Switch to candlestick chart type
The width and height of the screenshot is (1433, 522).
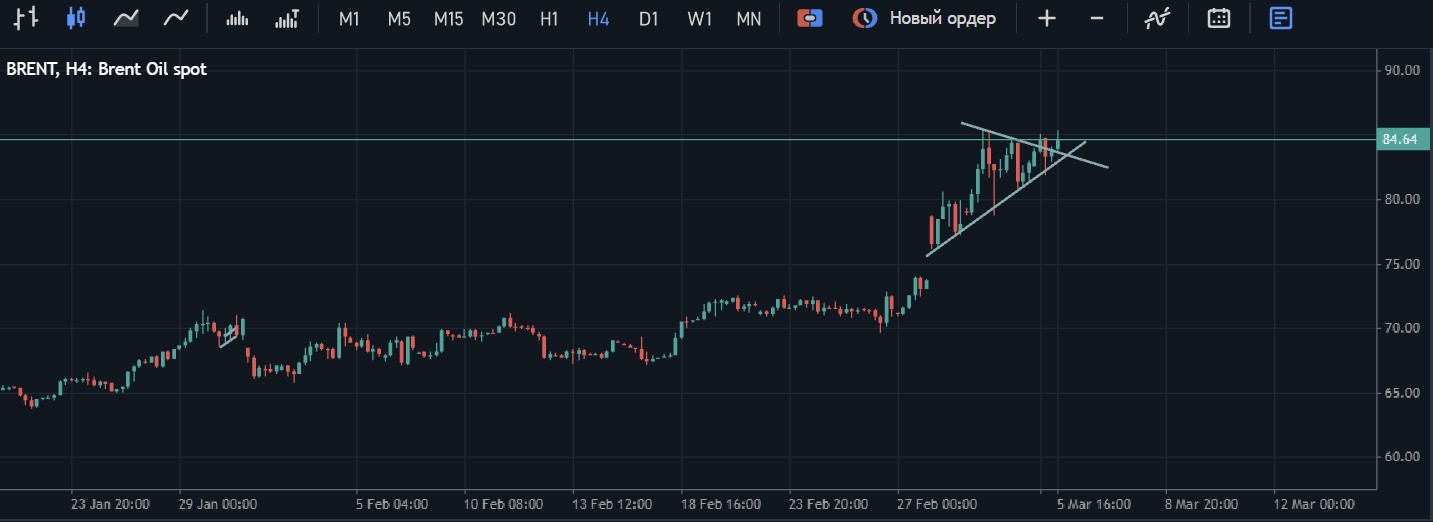[76, 18]
